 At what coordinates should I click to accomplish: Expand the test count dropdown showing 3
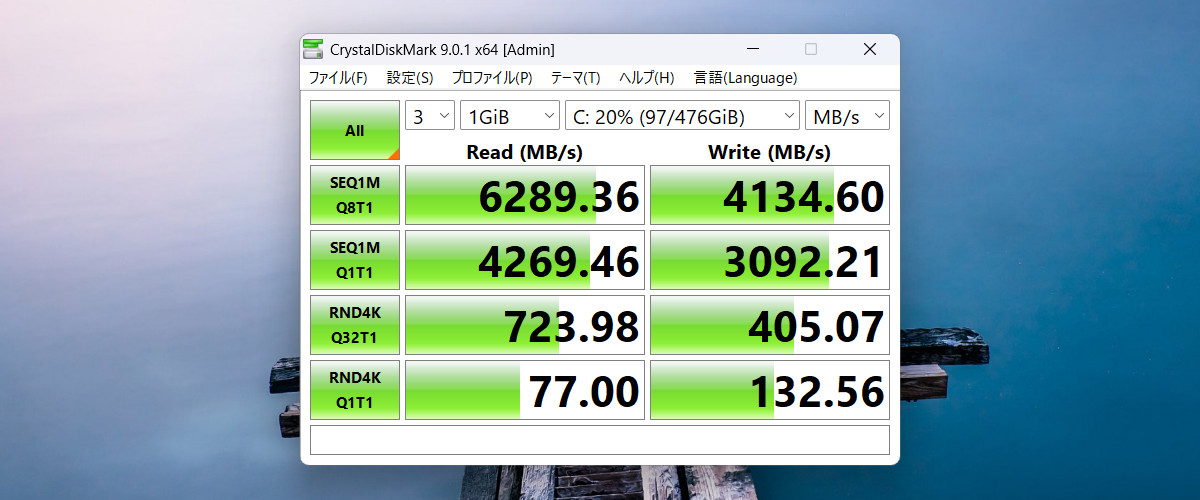(430, 116)
